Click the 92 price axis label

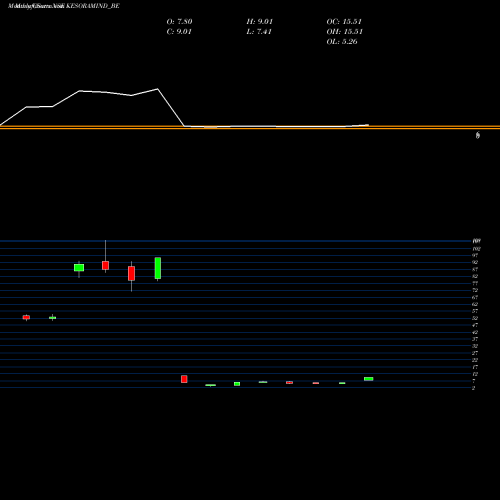coord(475,262)
